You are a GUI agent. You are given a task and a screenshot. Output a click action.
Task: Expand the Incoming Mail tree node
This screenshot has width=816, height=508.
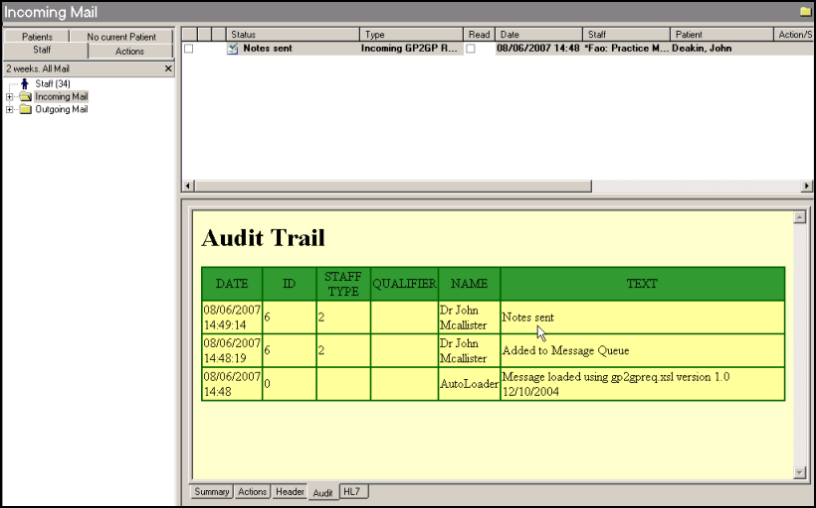coord(10,97)
